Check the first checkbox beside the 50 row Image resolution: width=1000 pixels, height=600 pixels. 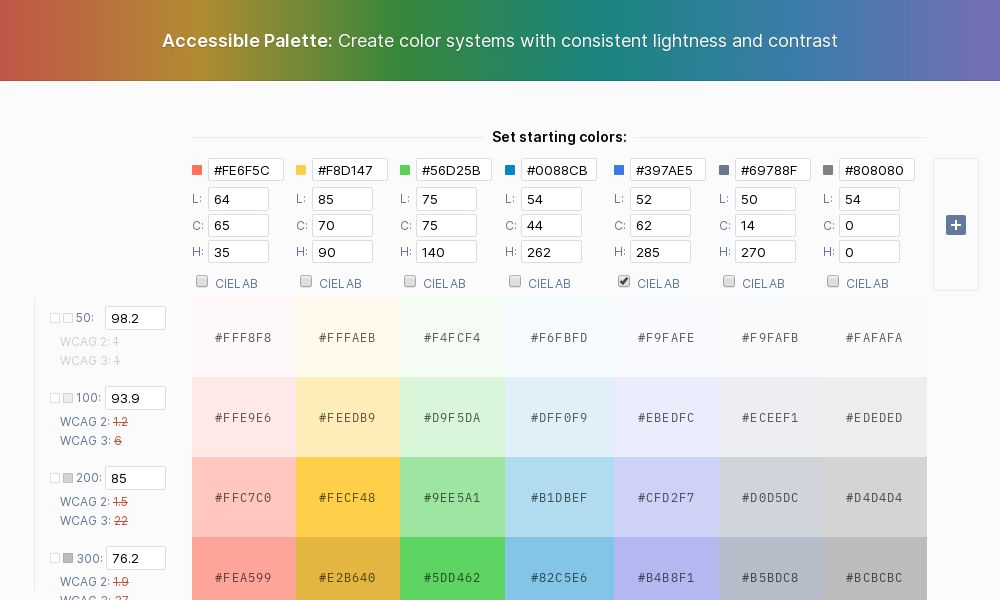pyautogui.click(x=56, y=318)
